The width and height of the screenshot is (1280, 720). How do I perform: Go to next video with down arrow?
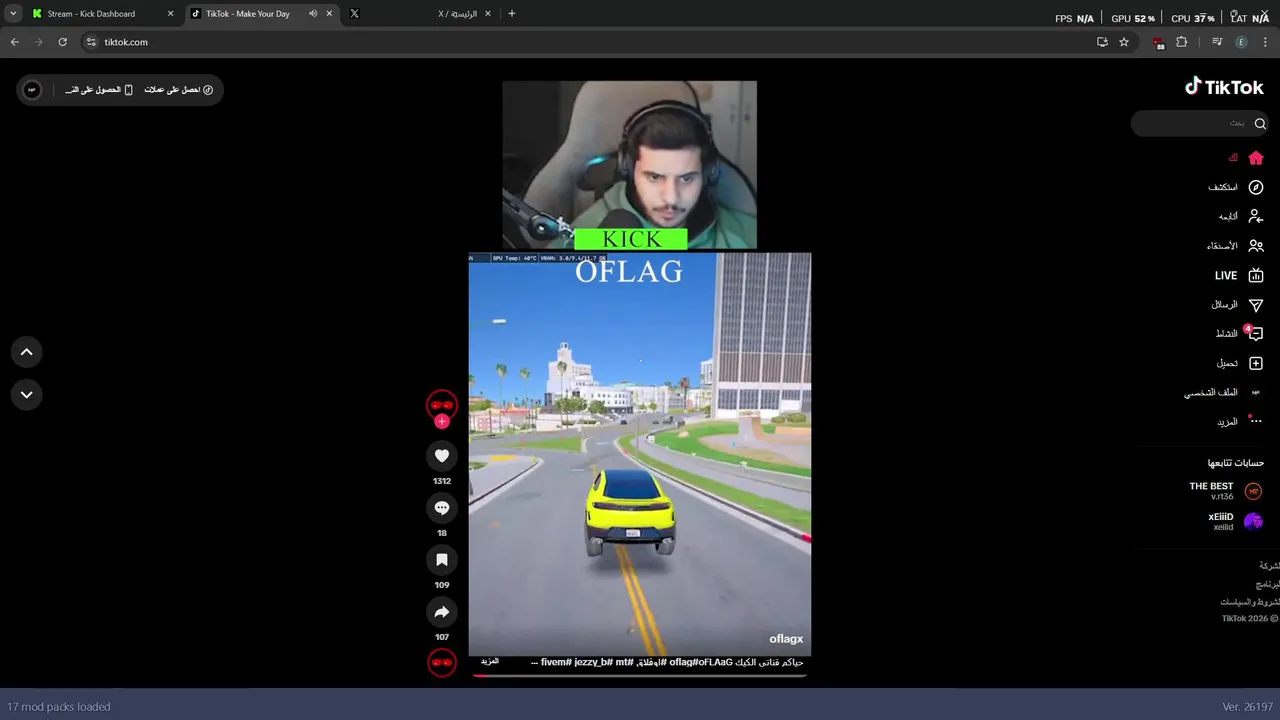[x=27, y=394]
